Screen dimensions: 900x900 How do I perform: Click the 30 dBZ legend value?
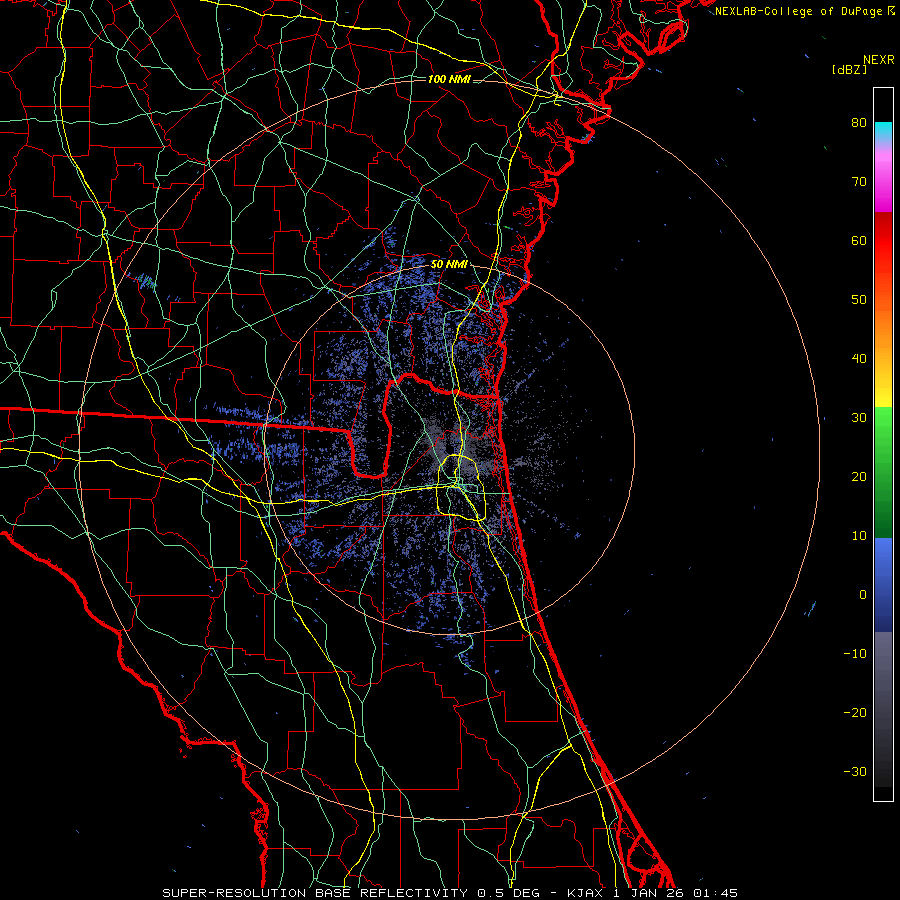859,418
